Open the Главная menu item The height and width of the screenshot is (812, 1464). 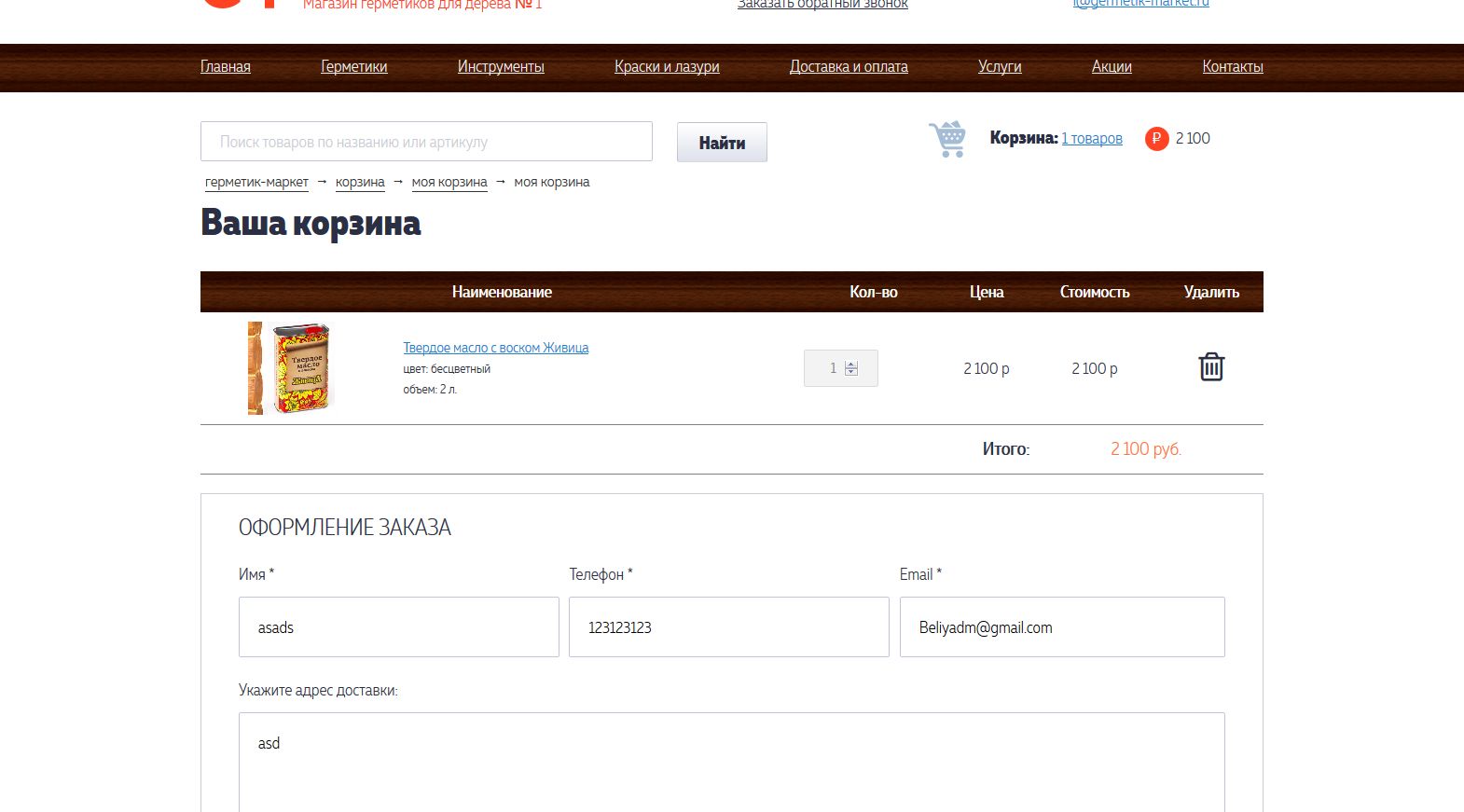[x=226, y=67]
